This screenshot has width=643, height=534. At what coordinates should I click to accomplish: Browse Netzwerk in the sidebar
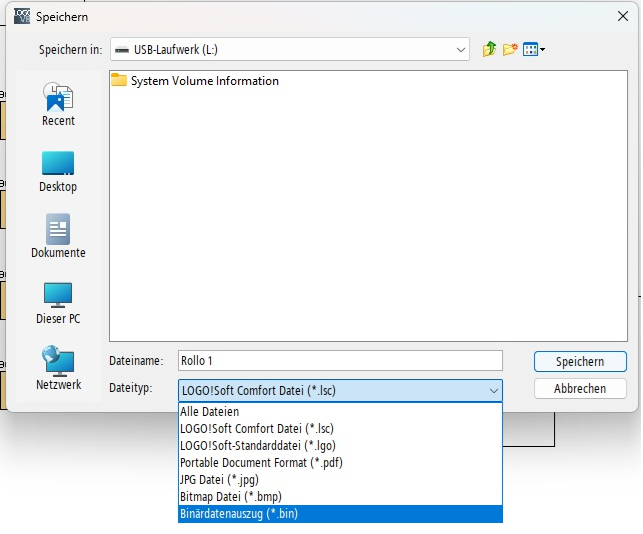click(x=58, y=368)
